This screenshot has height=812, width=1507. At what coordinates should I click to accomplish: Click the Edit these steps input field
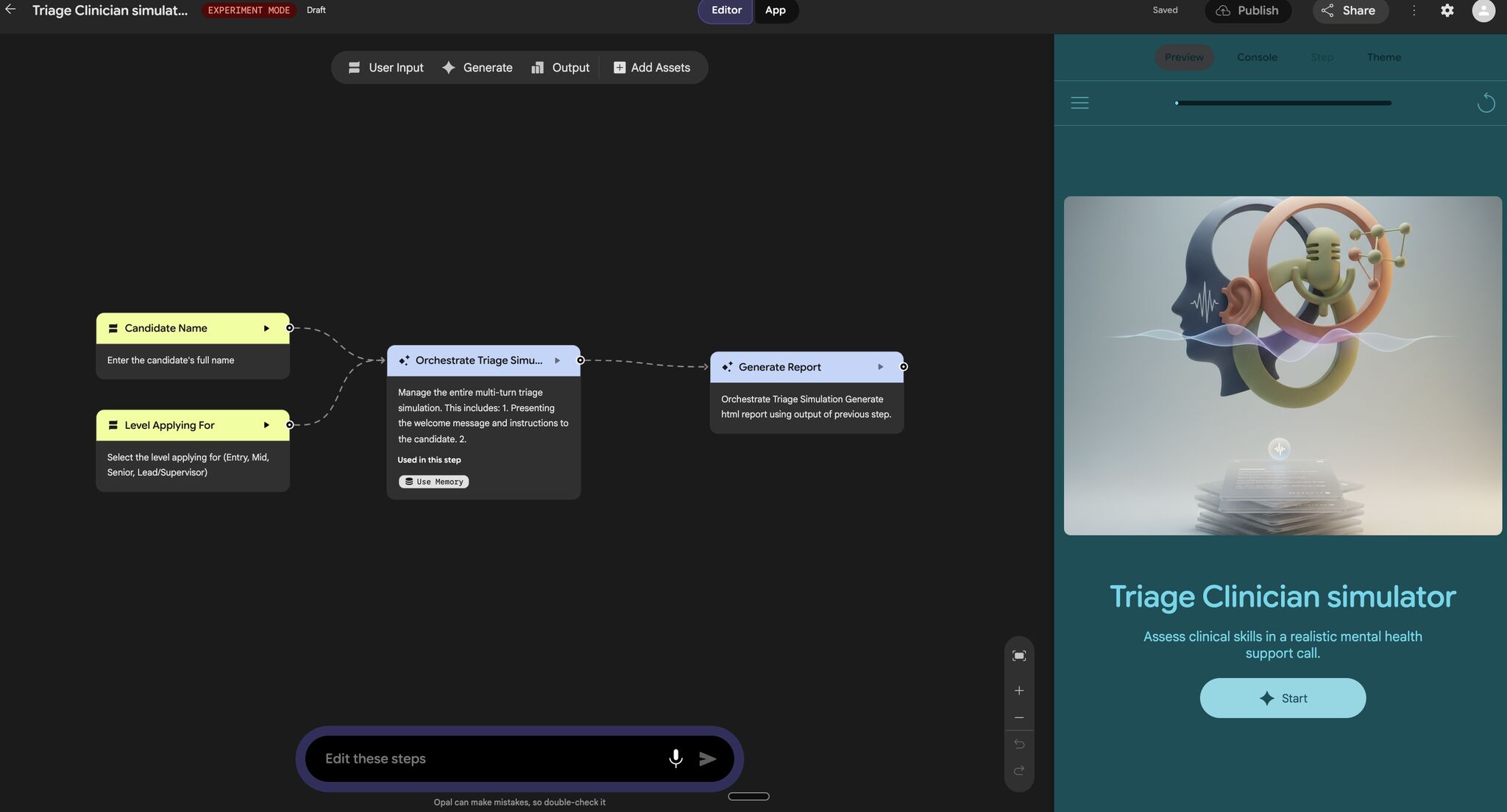tap(486, 758)
